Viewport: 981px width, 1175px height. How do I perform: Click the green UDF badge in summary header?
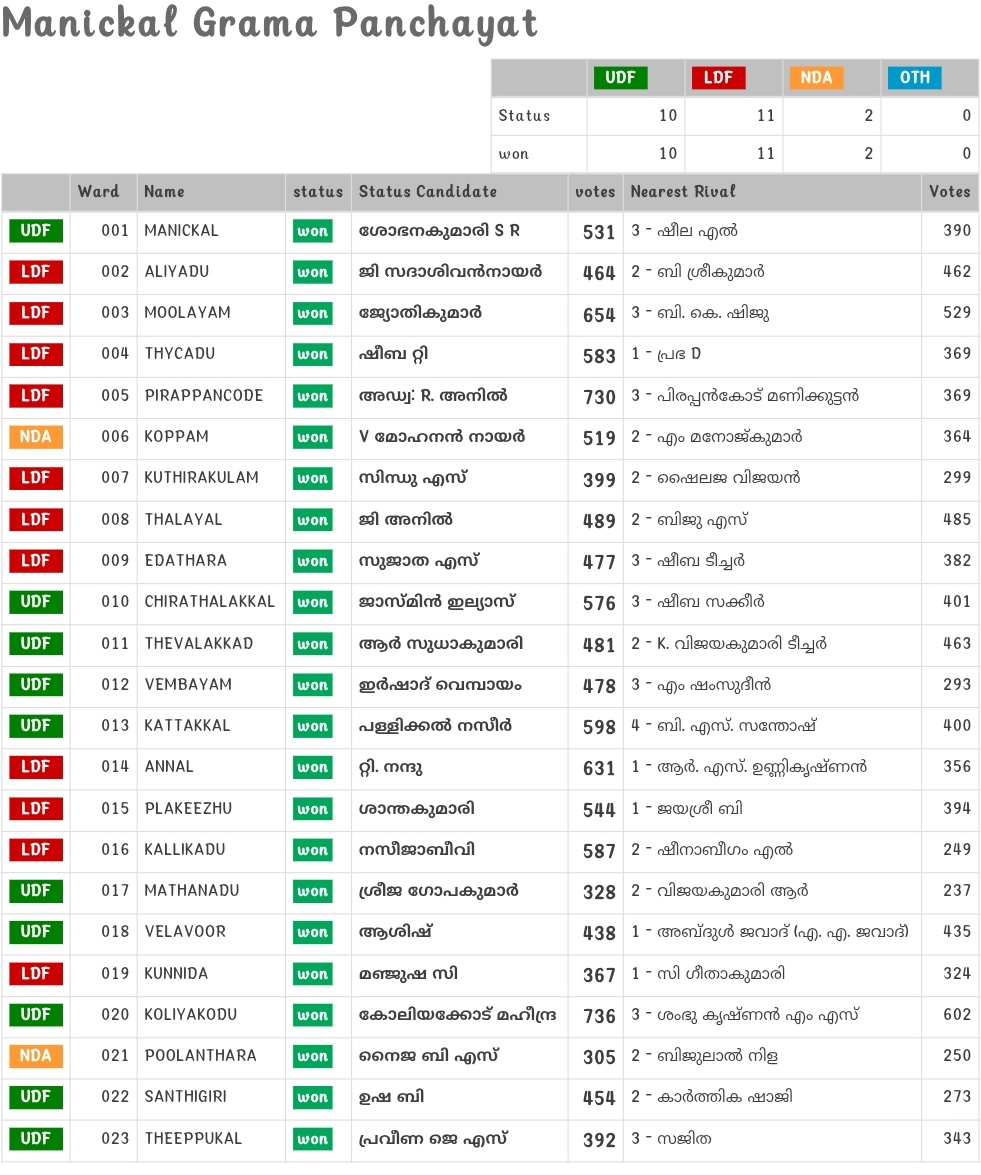(x=620, y=78)
